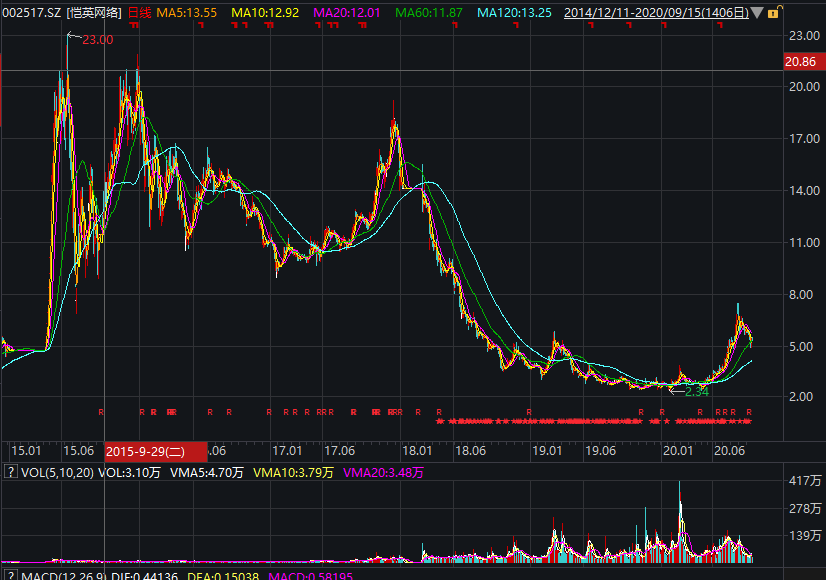This screenshot has width=826, height=580.
Task: Open the 日线 period selector
Action: click(140, 13)
